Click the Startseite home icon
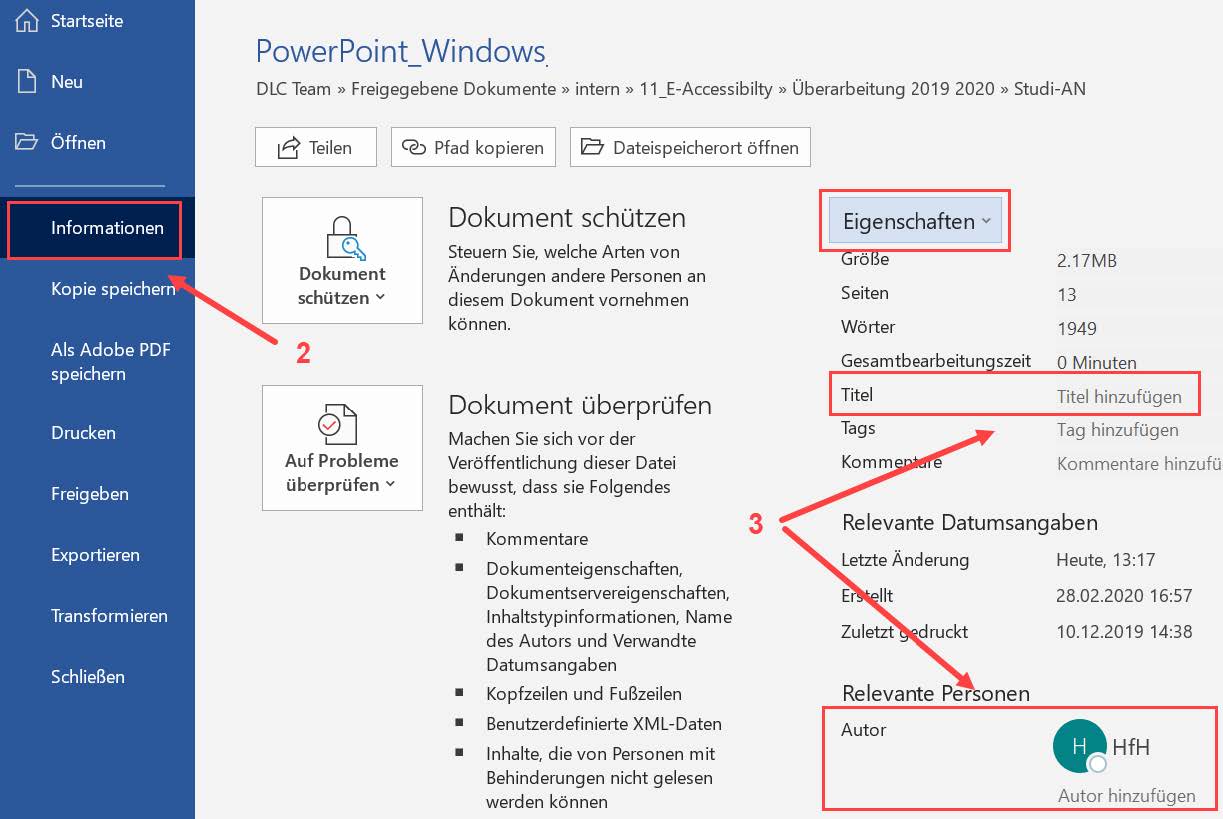This screenshot has width=1223, height=819. (x=28, y=20)
